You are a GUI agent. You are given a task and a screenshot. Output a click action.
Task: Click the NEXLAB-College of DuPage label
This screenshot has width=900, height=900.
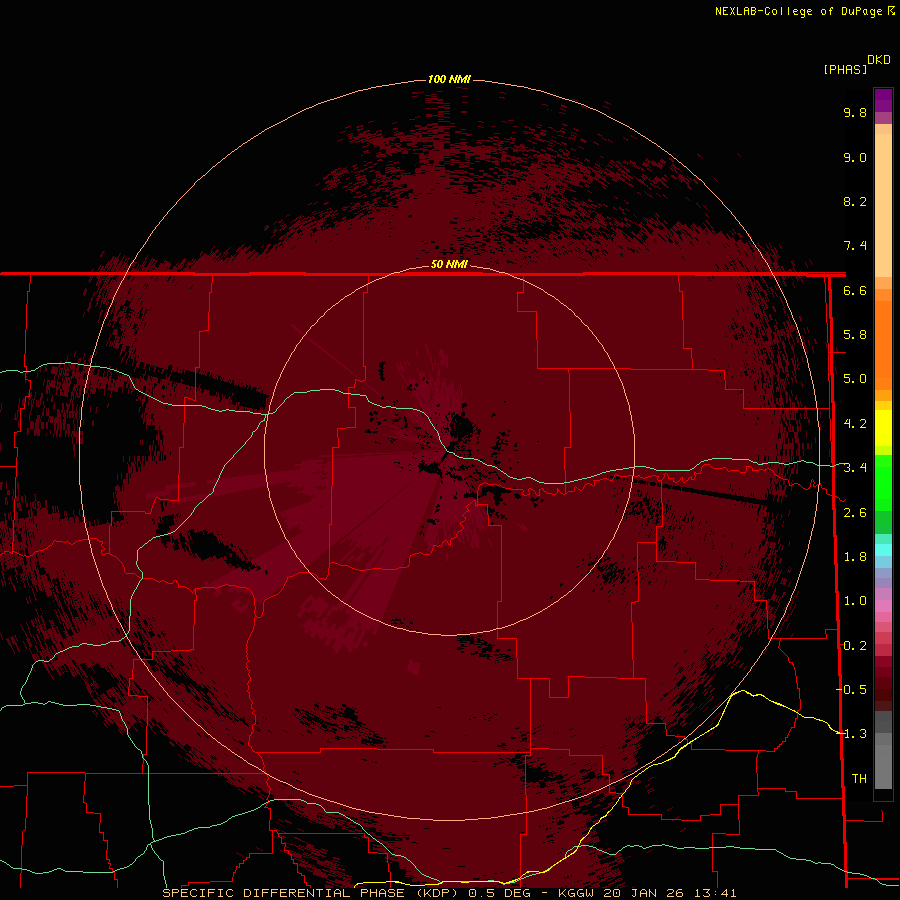click(x=798, y=11)
